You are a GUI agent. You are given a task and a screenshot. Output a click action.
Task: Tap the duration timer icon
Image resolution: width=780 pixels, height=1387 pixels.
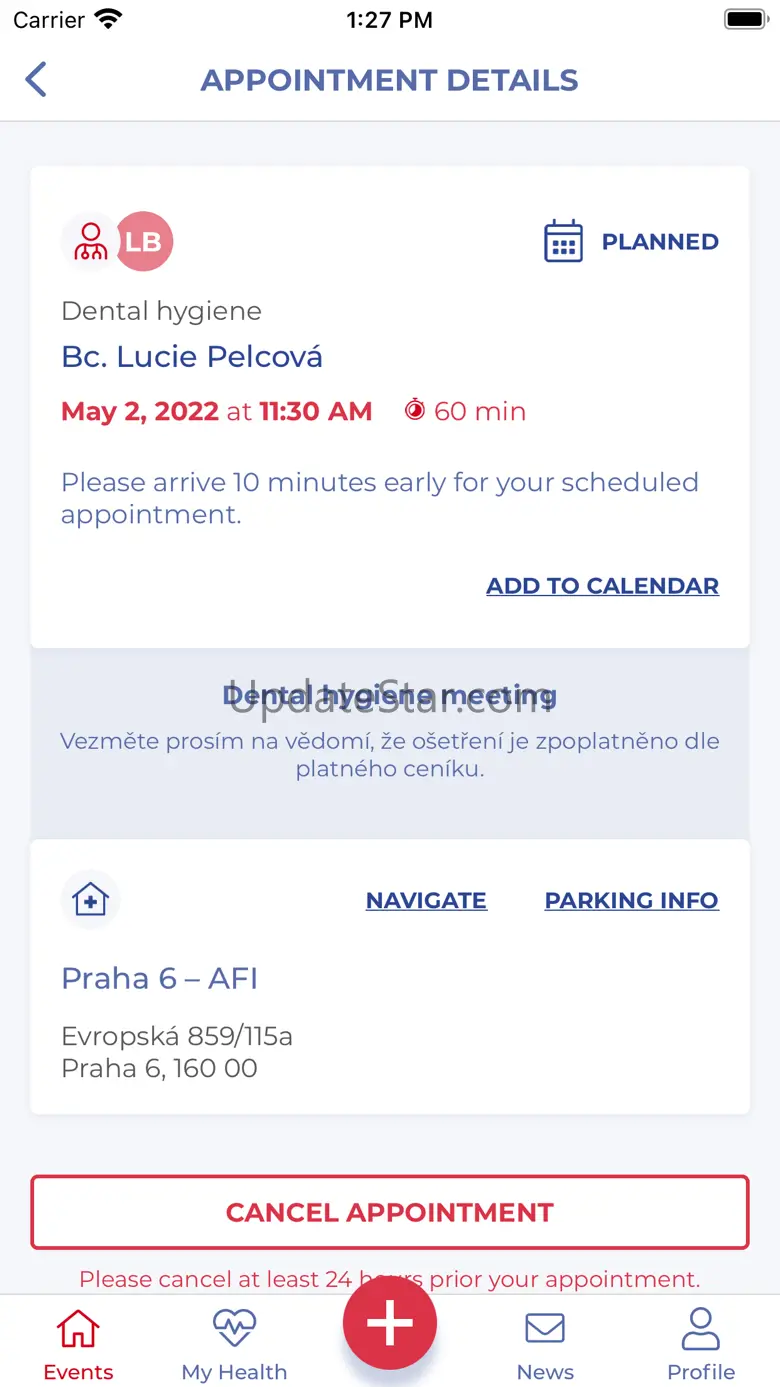click(x=414, y=410)
